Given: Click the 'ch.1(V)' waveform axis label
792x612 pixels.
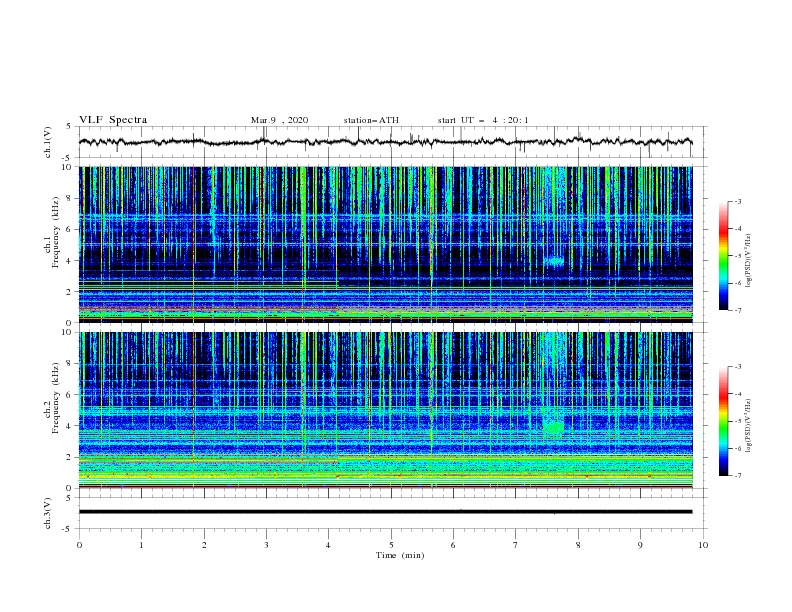Looking at the screenshot, I should point(48,142).
